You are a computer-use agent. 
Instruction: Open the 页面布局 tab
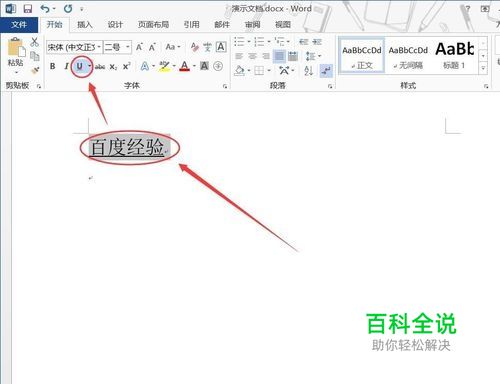tap(153, 24)
